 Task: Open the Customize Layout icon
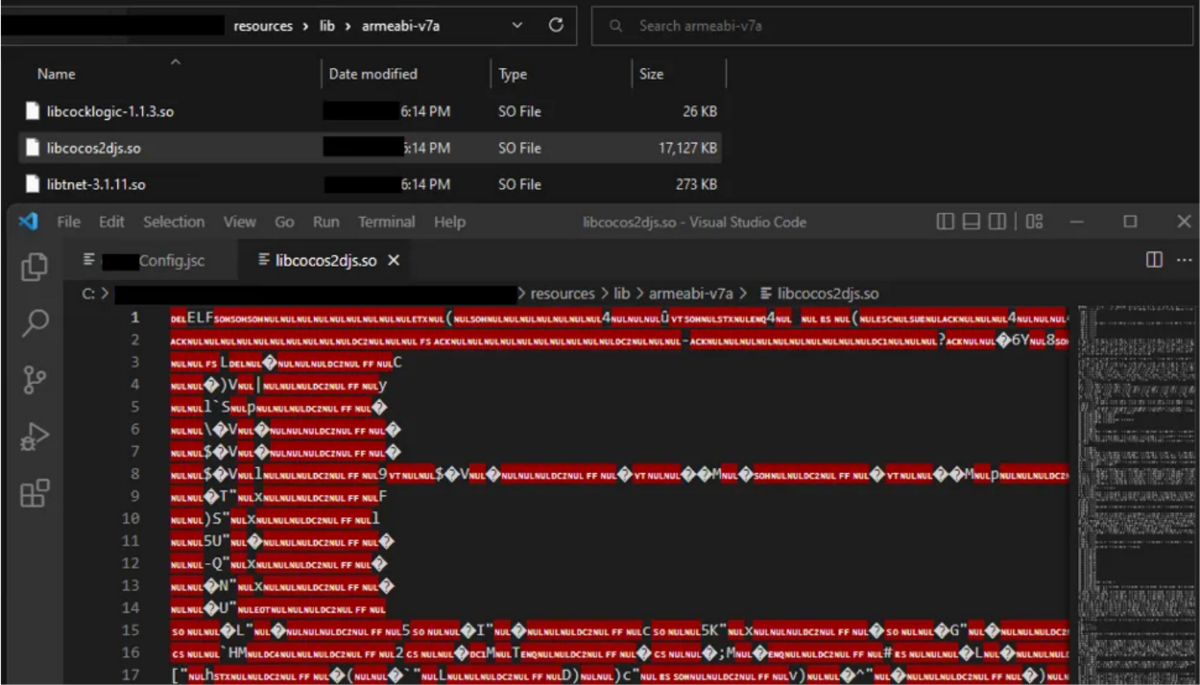pos(1035,222)
